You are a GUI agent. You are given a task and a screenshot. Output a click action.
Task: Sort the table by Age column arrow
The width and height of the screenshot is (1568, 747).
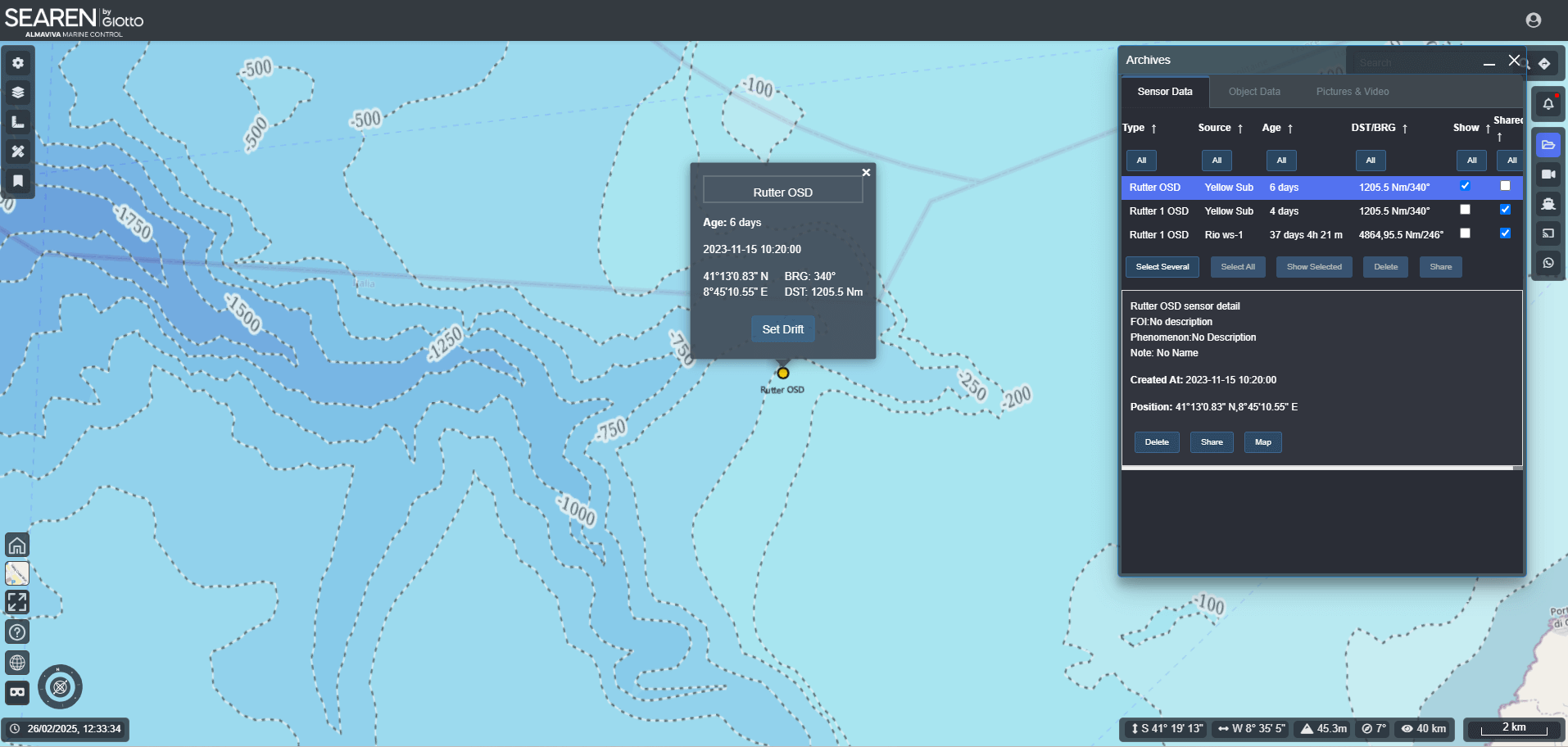click(1289, 129)
